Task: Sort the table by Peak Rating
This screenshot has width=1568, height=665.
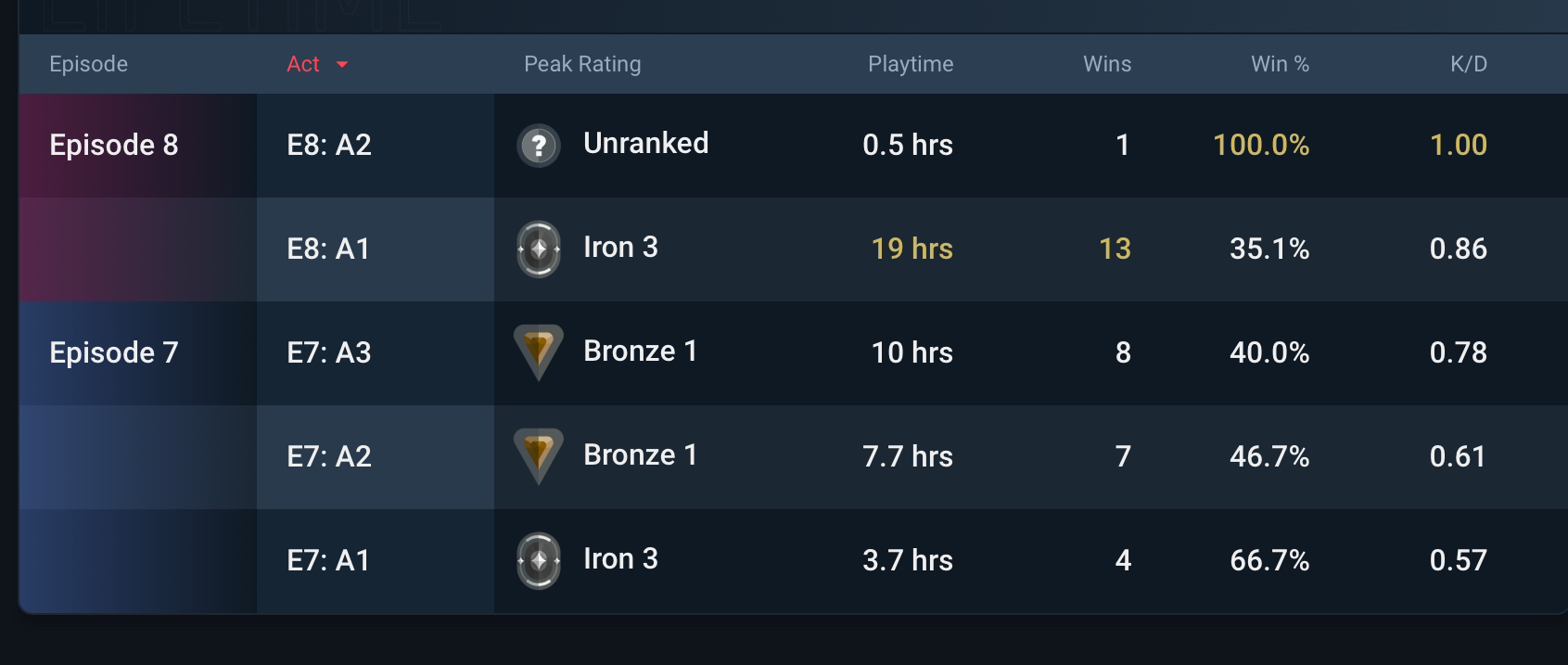Action: (x=582, y=64)
